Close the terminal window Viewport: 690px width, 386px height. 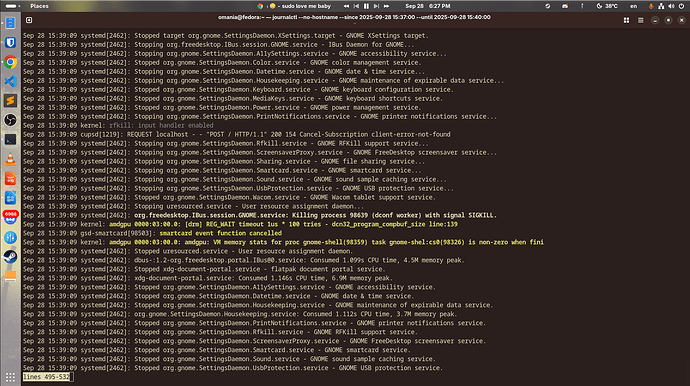click(682, 20)
